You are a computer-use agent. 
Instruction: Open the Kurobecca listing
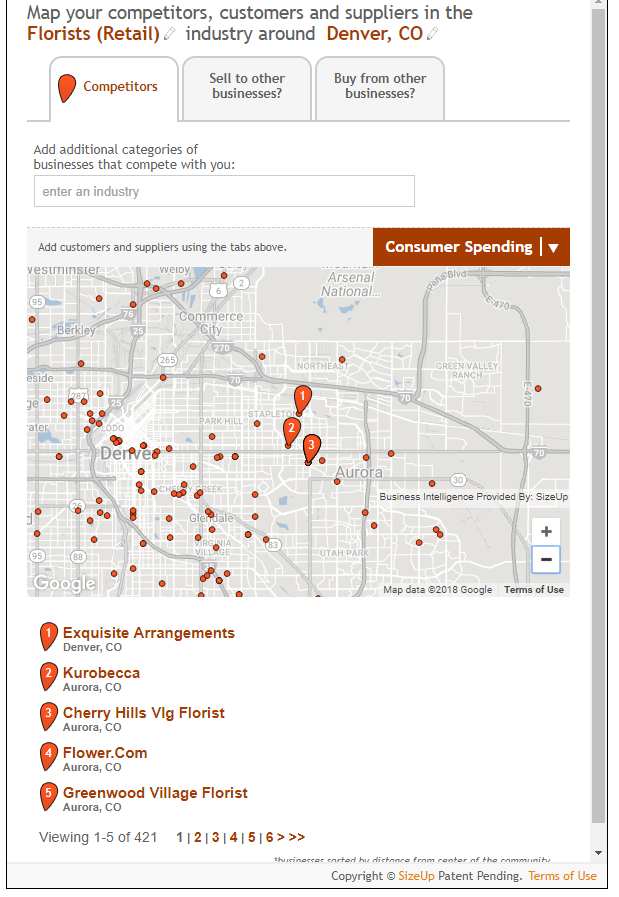click(x=101, y=673)
